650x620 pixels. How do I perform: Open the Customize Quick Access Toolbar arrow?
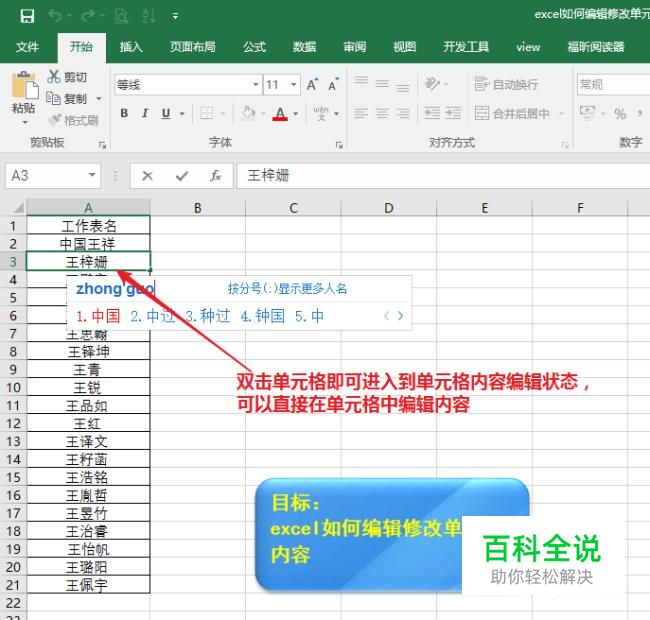point(176,17)
